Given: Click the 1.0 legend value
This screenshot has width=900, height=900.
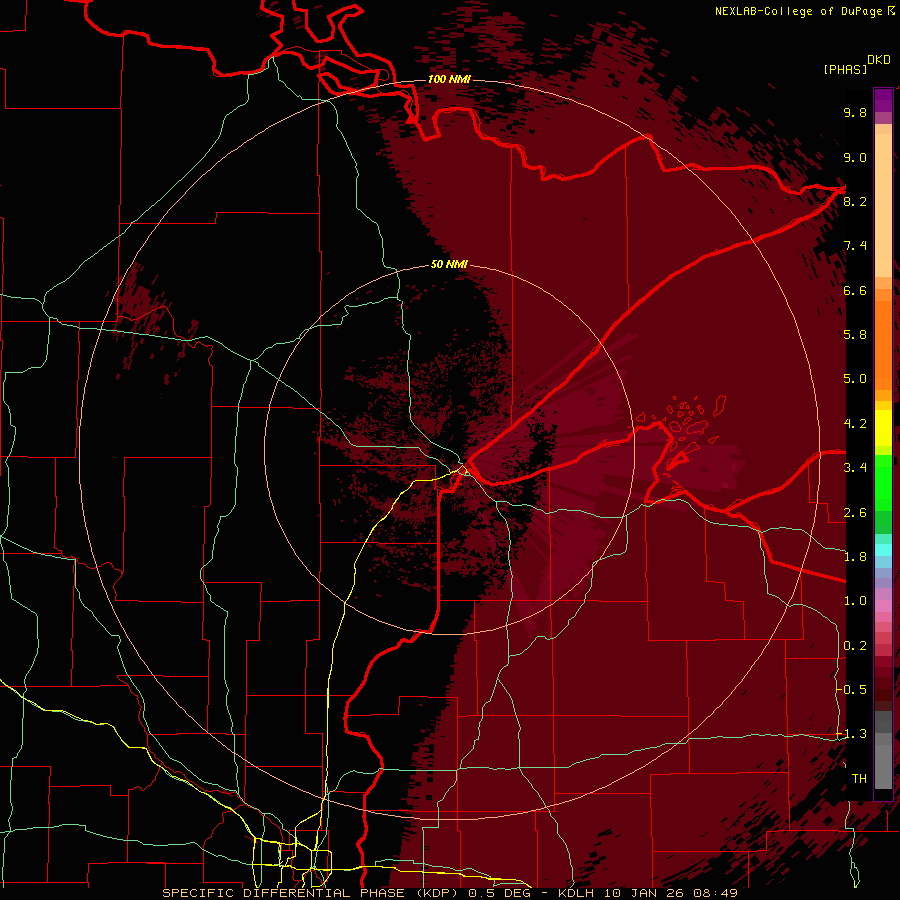Looking at the screenshot, I should 855,601.
